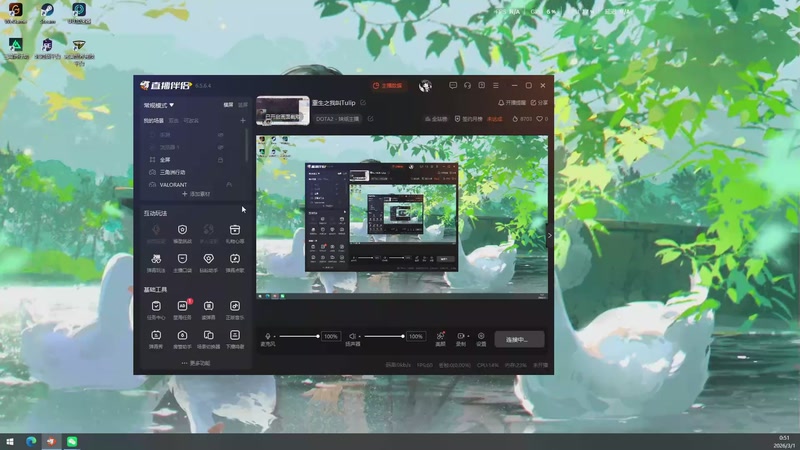Open the message icon in title bar
Image resolution: width=800 pixels, height=450 pixels.
tap(453, 85)
